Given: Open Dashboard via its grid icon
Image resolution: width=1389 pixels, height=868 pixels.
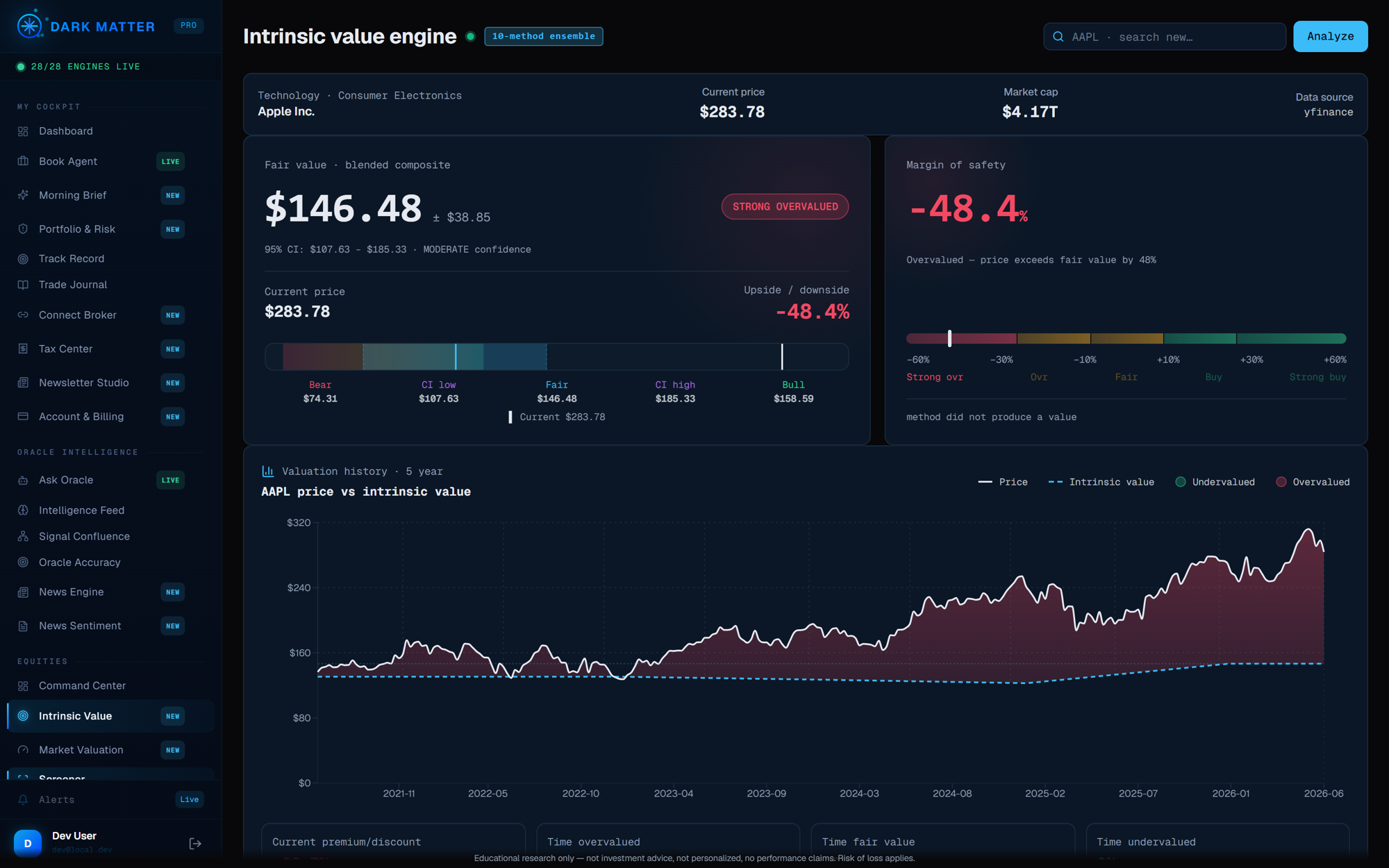Looking at the screenshot, I should (23, 131).
